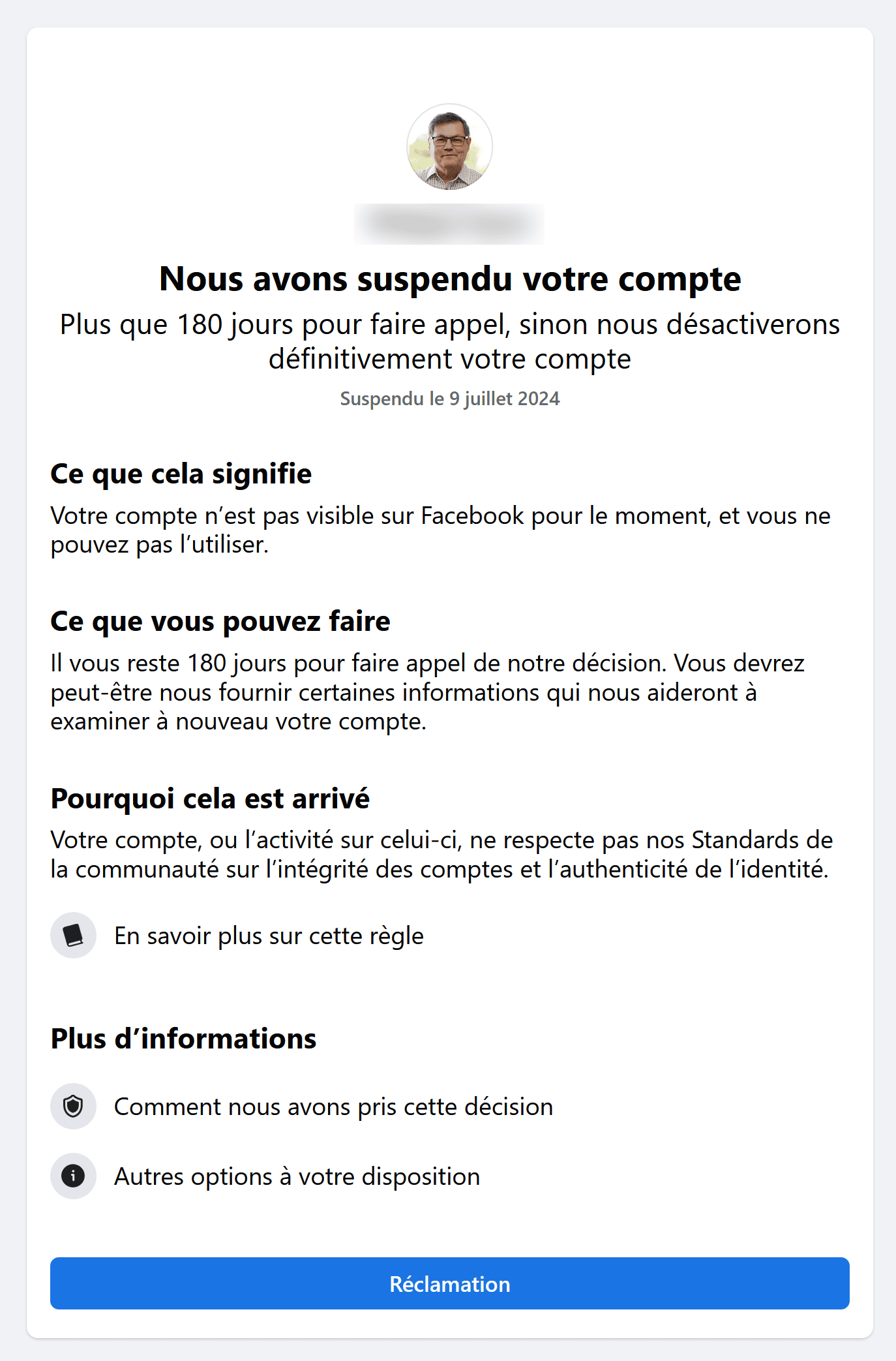
Task: Open the circular profile picture
Action: tap(449, 147)
